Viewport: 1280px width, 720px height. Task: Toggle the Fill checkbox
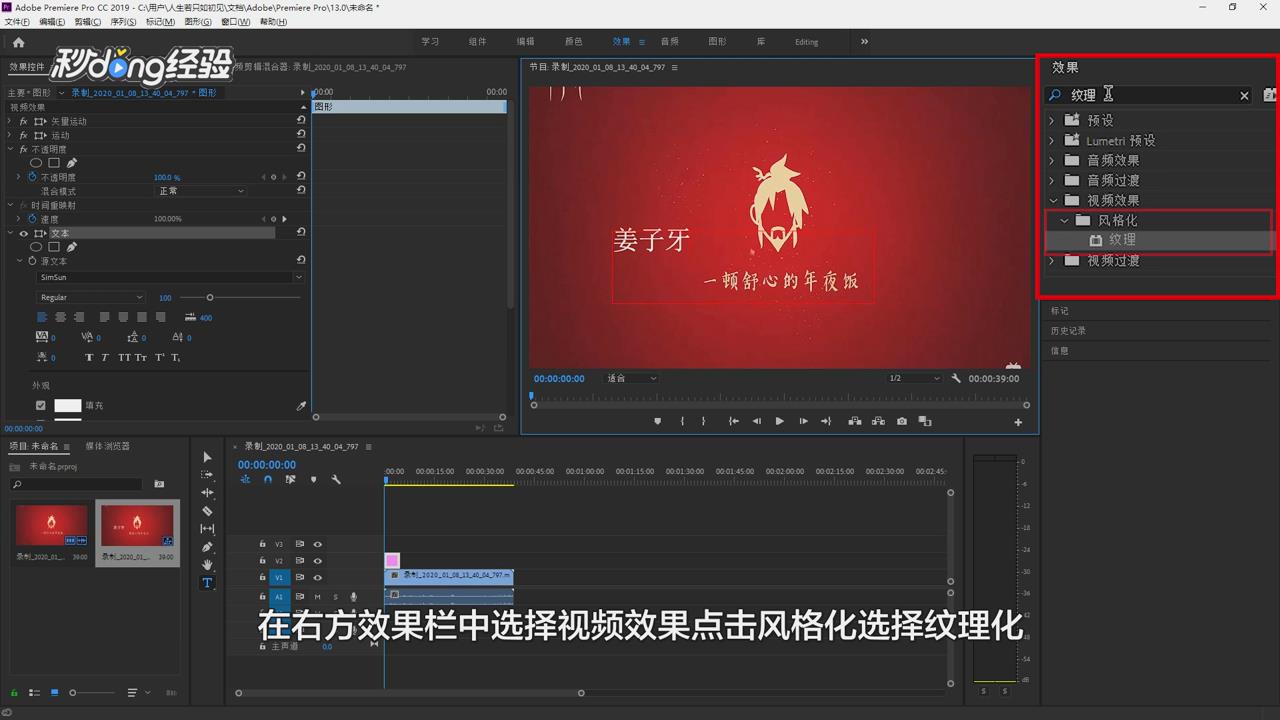tap(41, 406)
